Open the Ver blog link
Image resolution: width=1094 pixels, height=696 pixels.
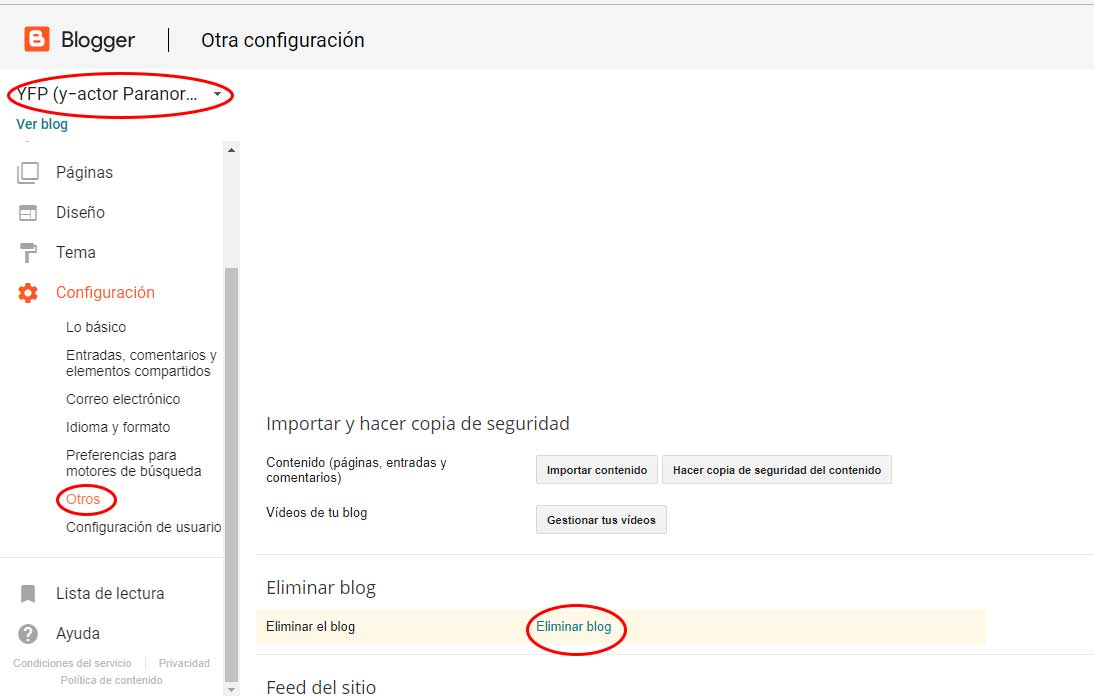[x=42, y=125]
